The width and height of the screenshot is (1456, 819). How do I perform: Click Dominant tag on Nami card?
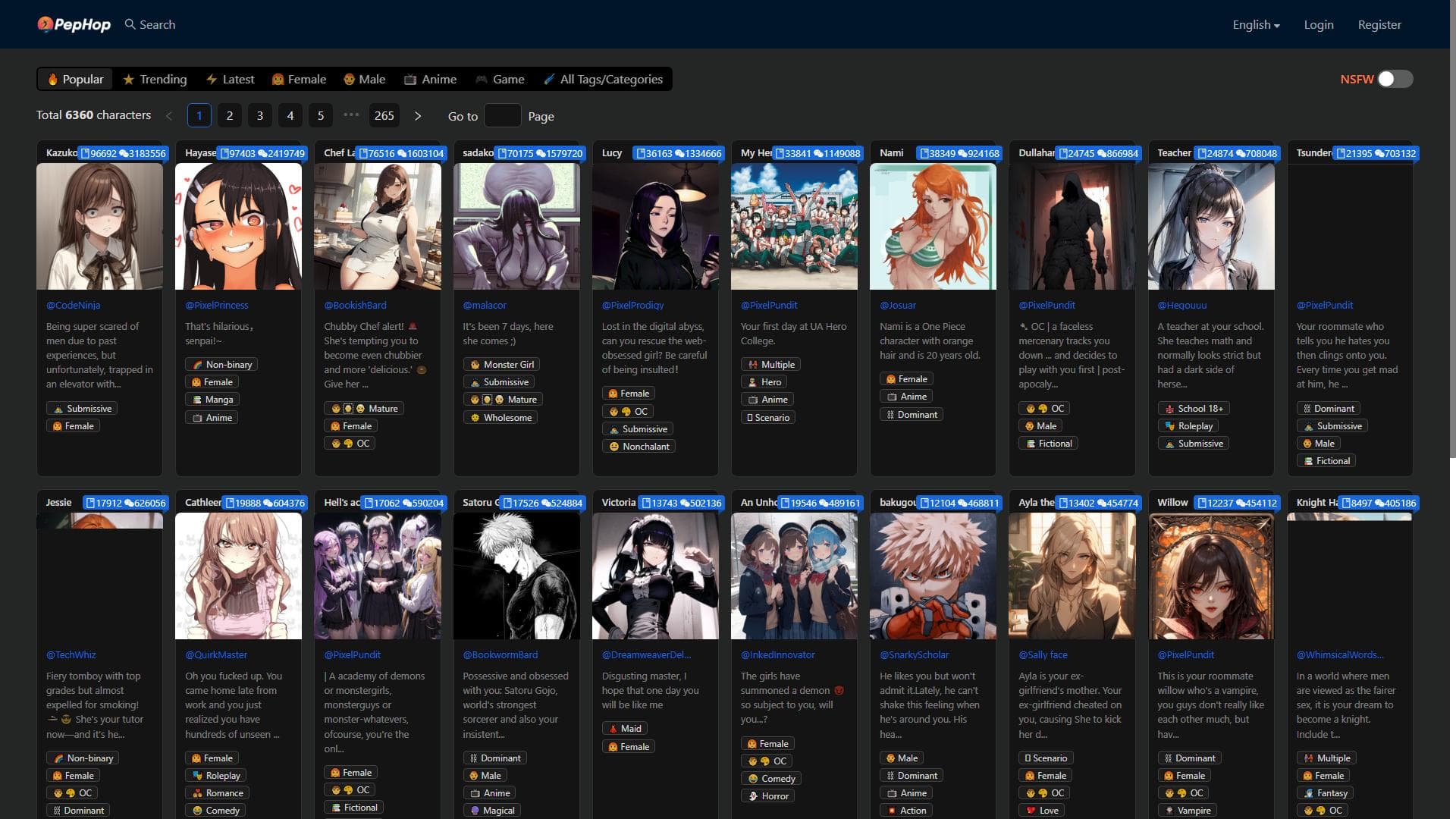[912, 414]
